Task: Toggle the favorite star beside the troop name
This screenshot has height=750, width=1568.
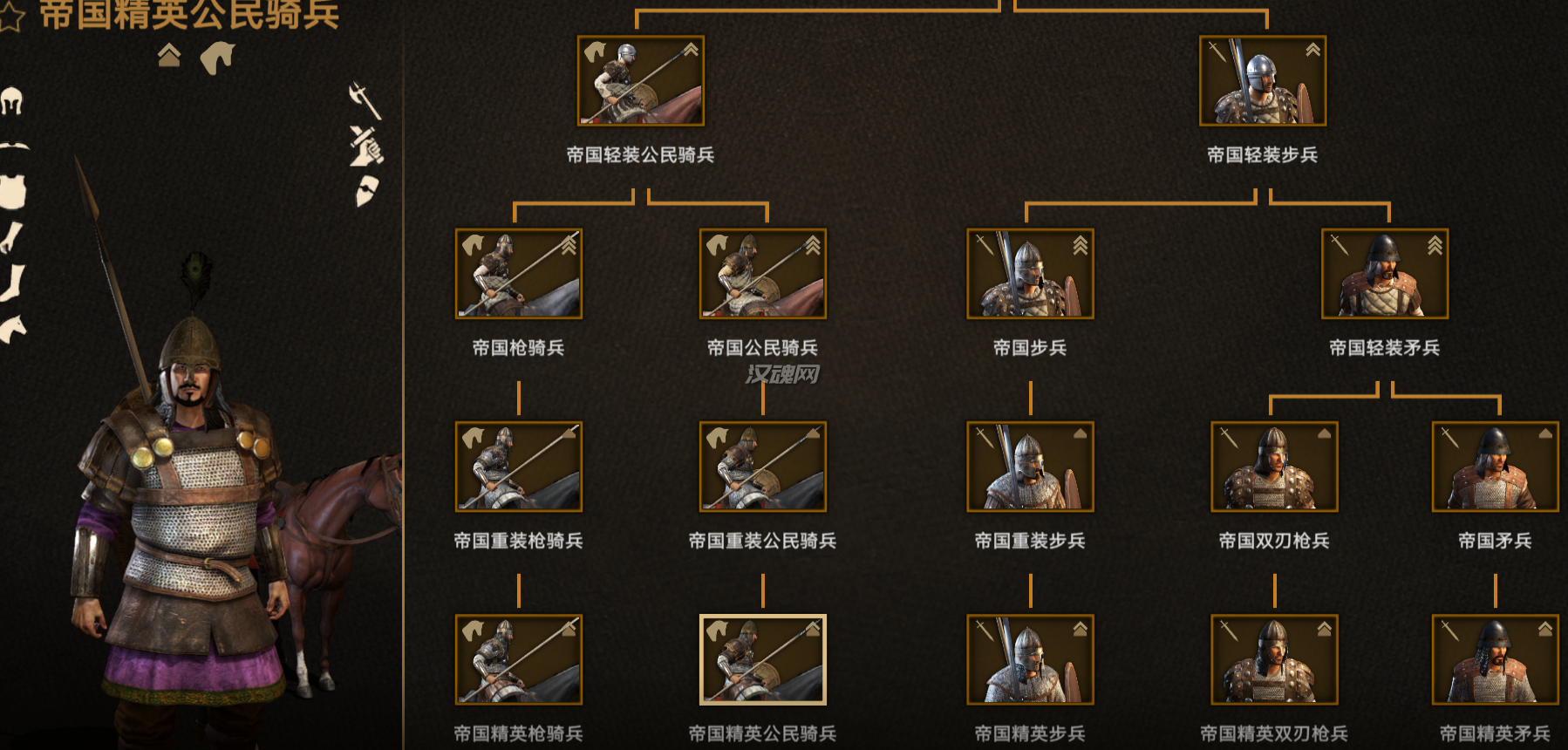Action: click(x=11, y=17)
